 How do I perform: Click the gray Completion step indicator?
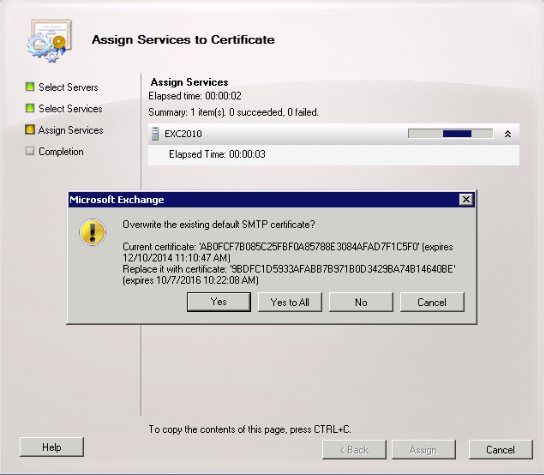tap(30, 151)
